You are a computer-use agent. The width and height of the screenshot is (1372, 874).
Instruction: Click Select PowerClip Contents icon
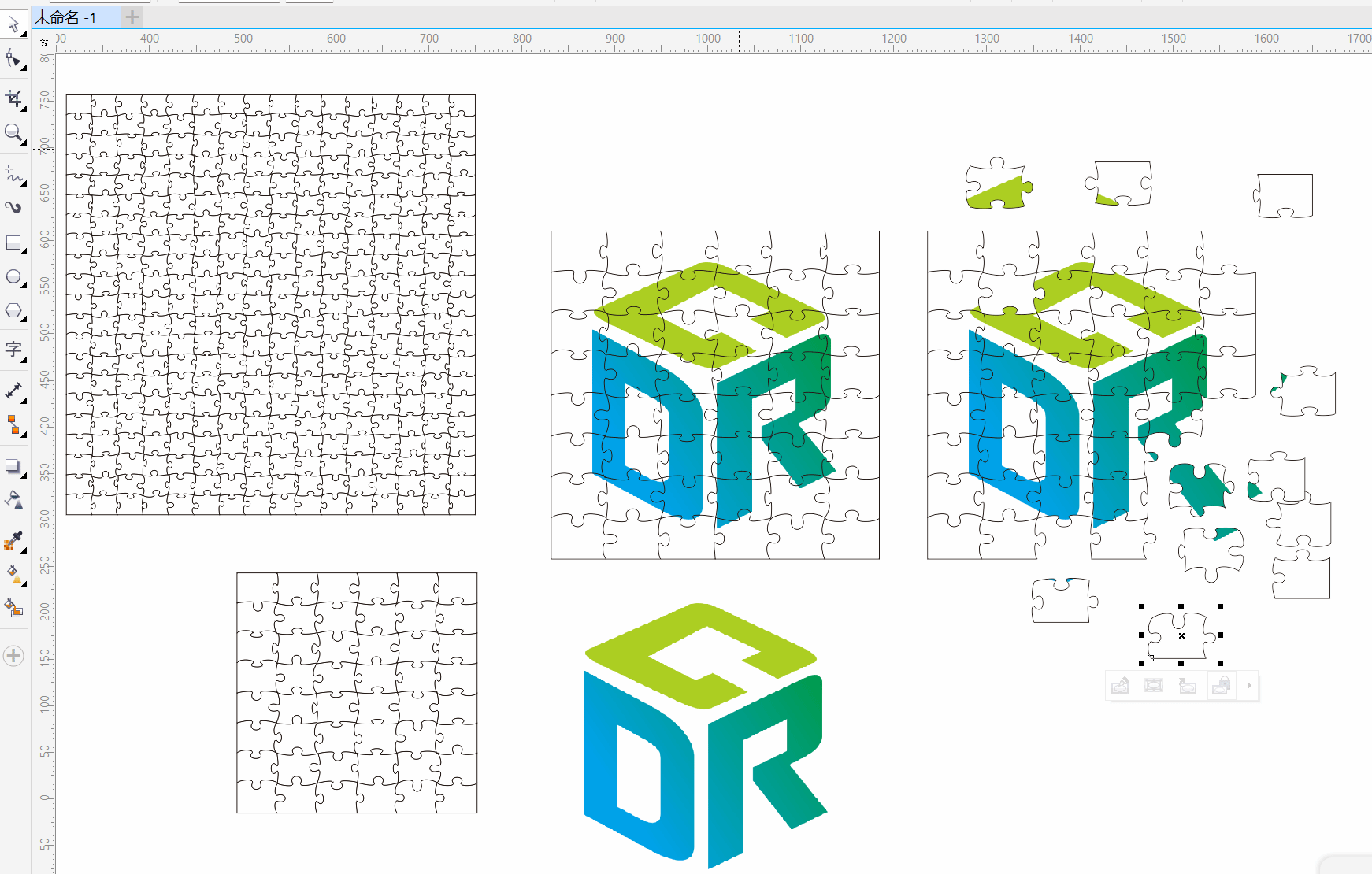click(x=1154, y=686)
